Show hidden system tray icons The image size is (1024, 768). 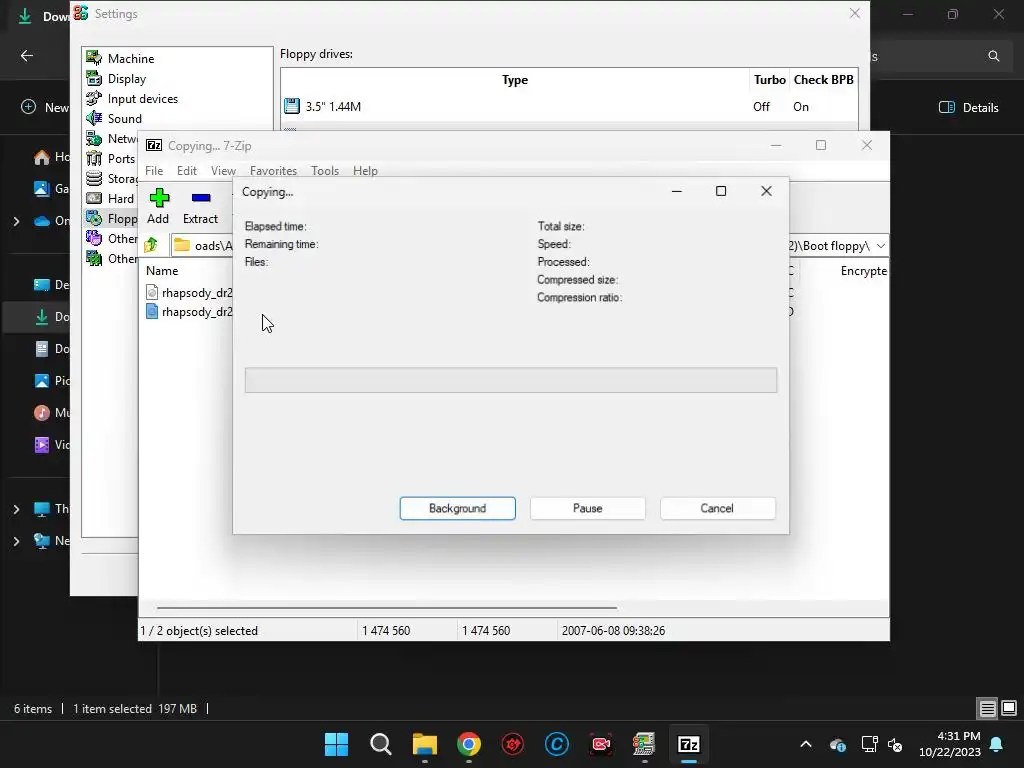pyautogui.click(x=806, y=744)
